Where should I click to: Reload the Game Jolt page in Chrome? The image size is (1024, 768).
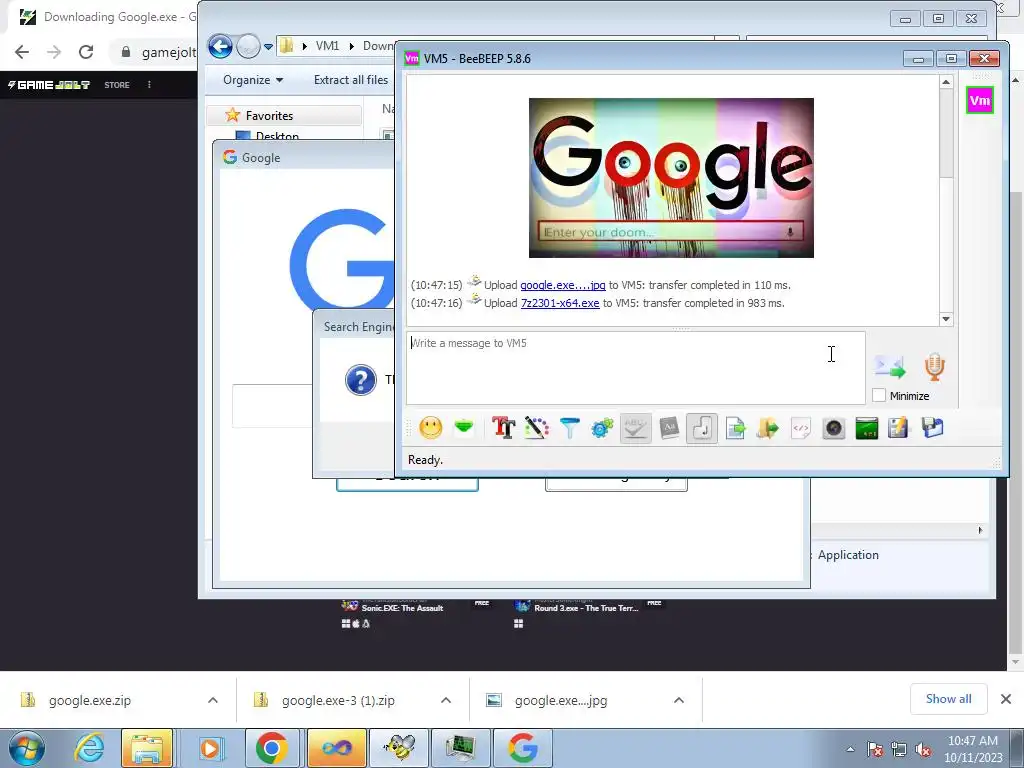[x=86, y=52]
